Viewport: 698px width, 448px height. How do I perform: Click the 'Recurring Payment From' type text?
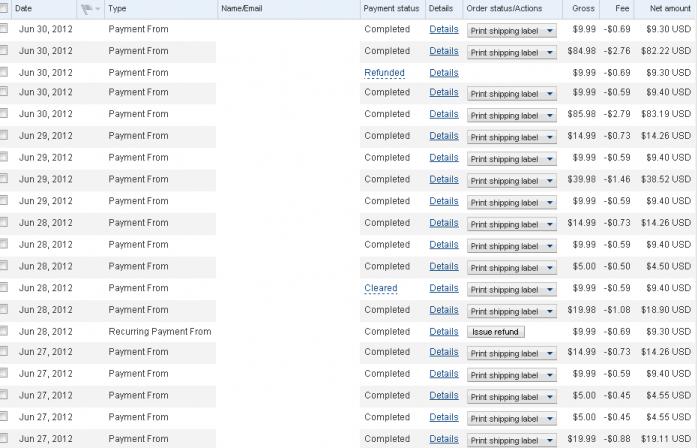(x=160, y=331)
